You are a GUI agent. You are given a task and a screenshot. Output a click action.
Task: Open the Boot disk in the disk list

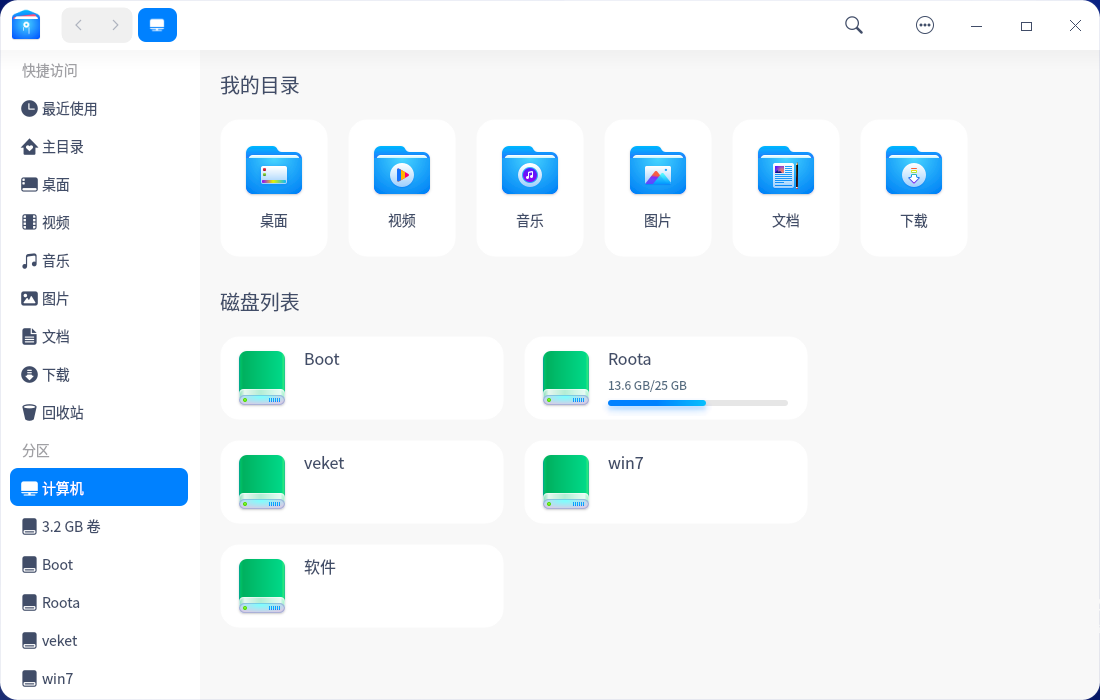click(x=361, y=378)
